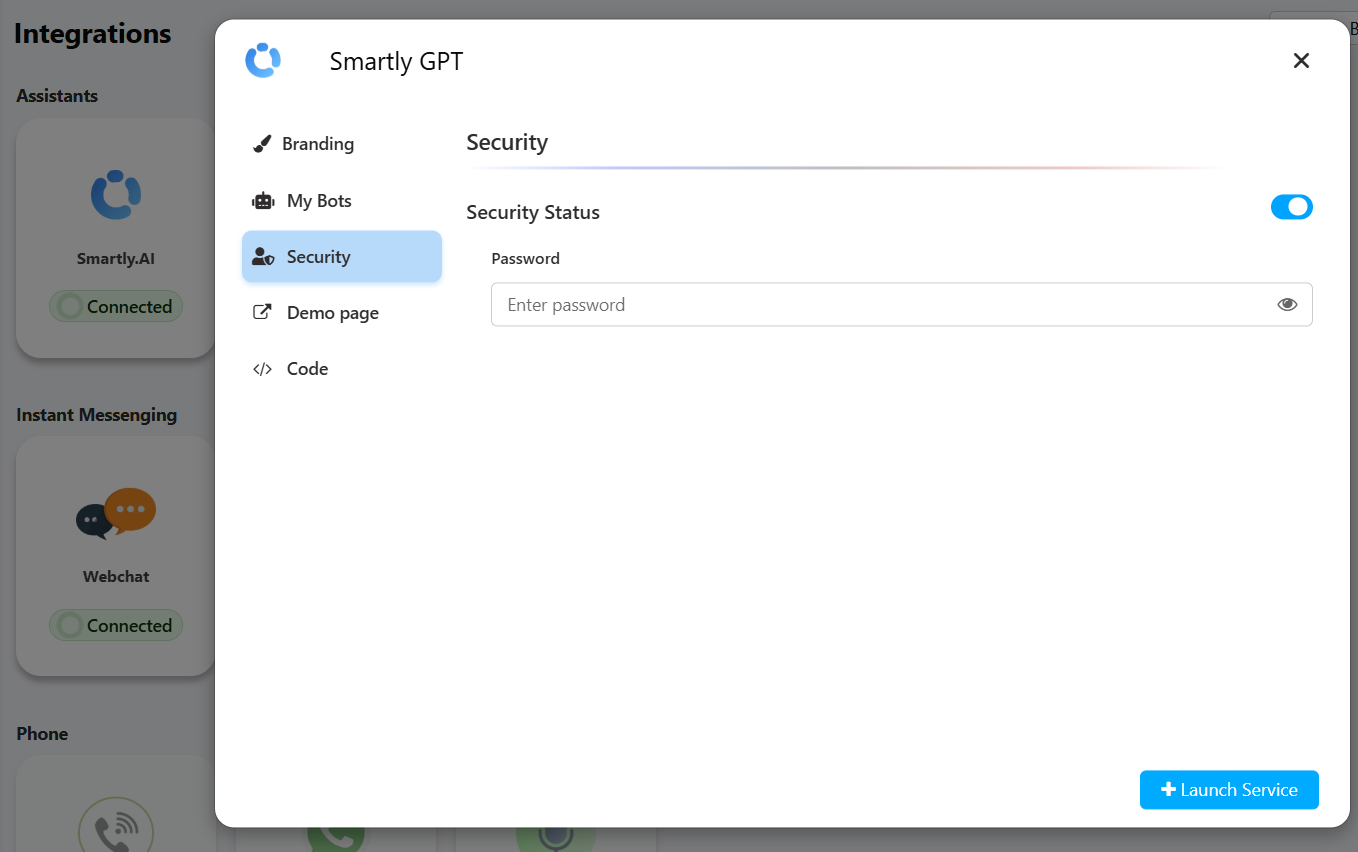Screen dimensions: 1358x852
Task: Show password using the eye icon
Action: [x=1287, y=305]
